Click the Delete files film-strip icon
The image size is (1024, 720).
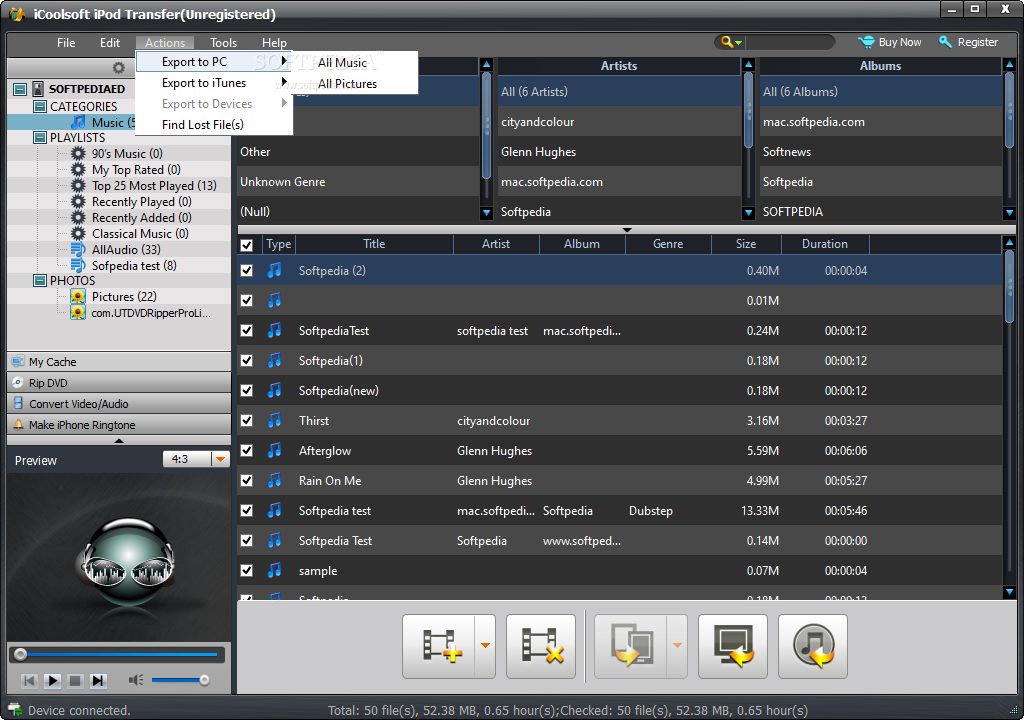(541, 646)
